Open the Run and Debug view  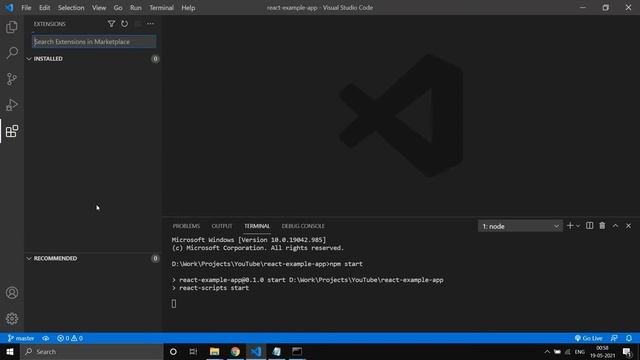[12, 105]
